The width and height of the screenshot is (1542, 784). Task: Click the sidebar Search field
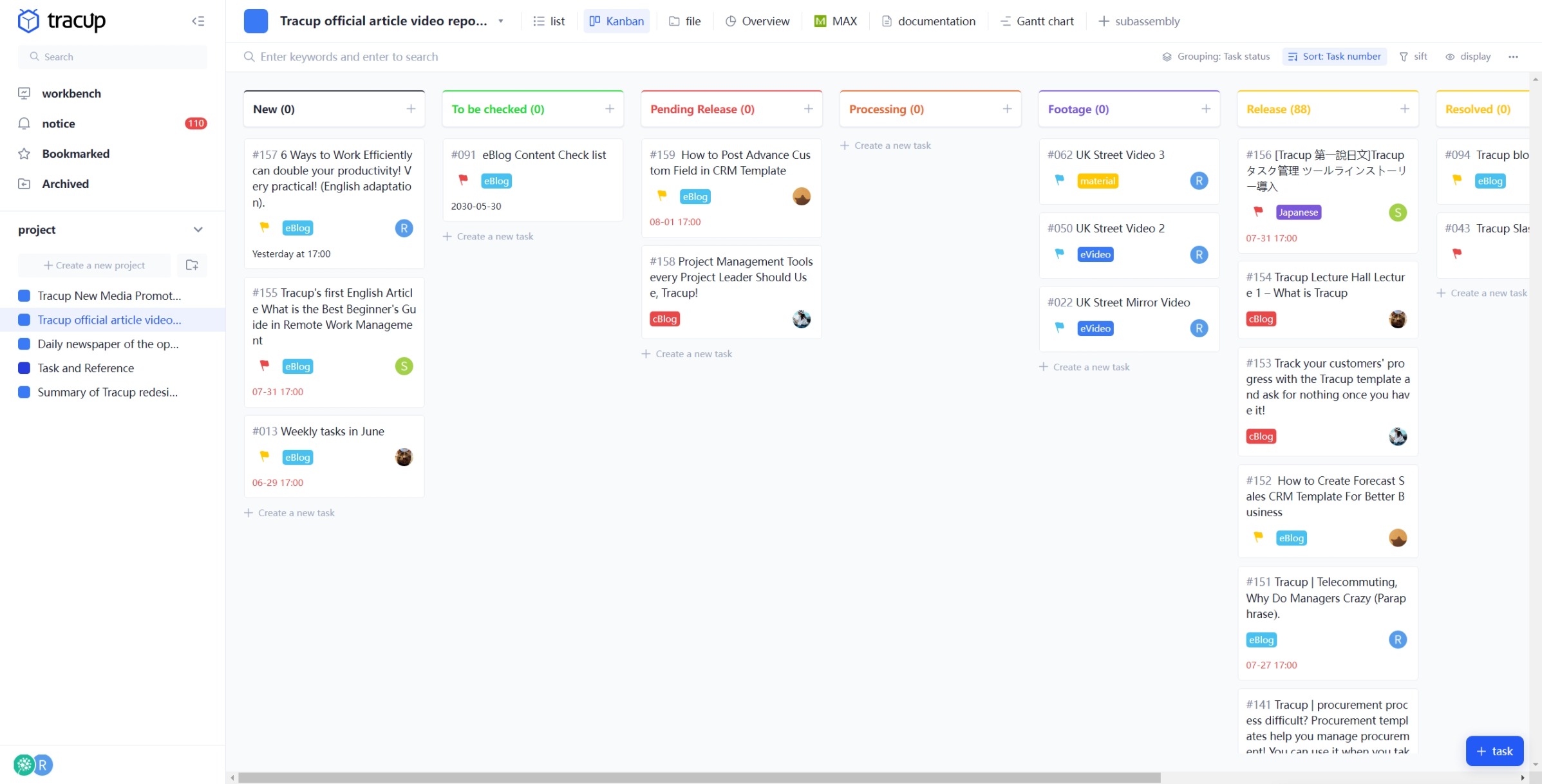point(112,57)
